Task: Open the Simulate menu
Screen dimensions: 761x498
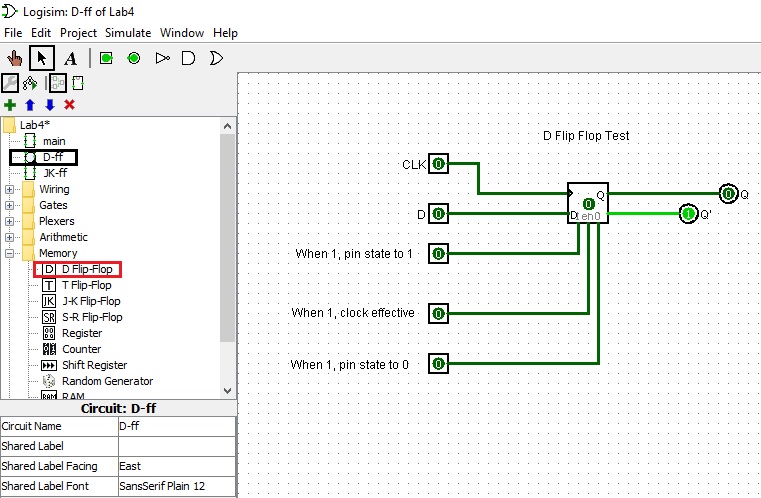Action: [x=128, y=33]
